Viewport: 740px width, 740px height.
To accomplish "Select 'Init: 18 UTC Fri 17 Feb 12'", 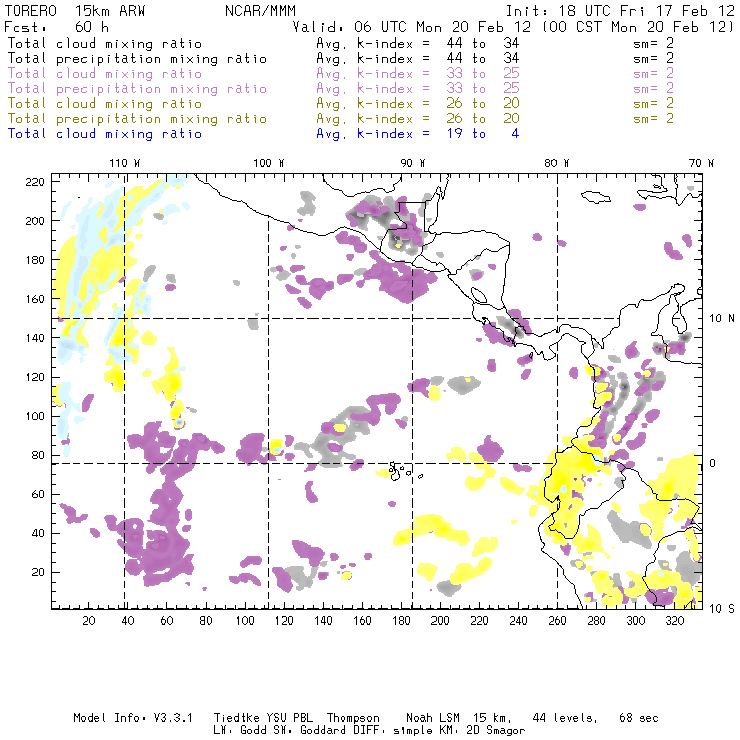I will (x=620, y=11).
